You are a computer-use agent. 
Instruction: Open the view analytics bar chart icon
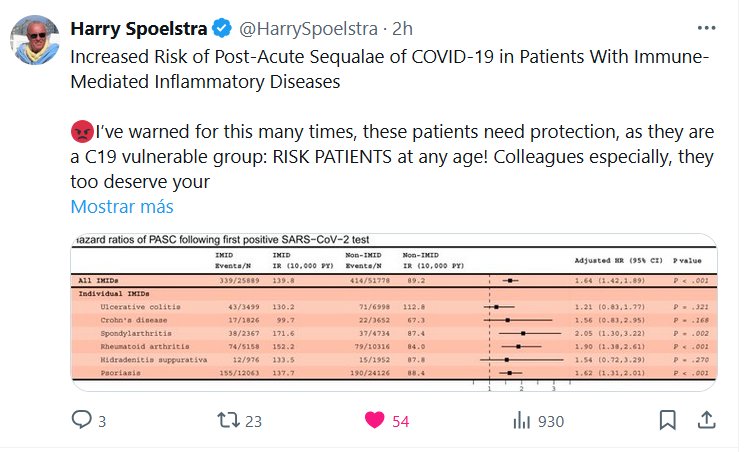point(521,421)
